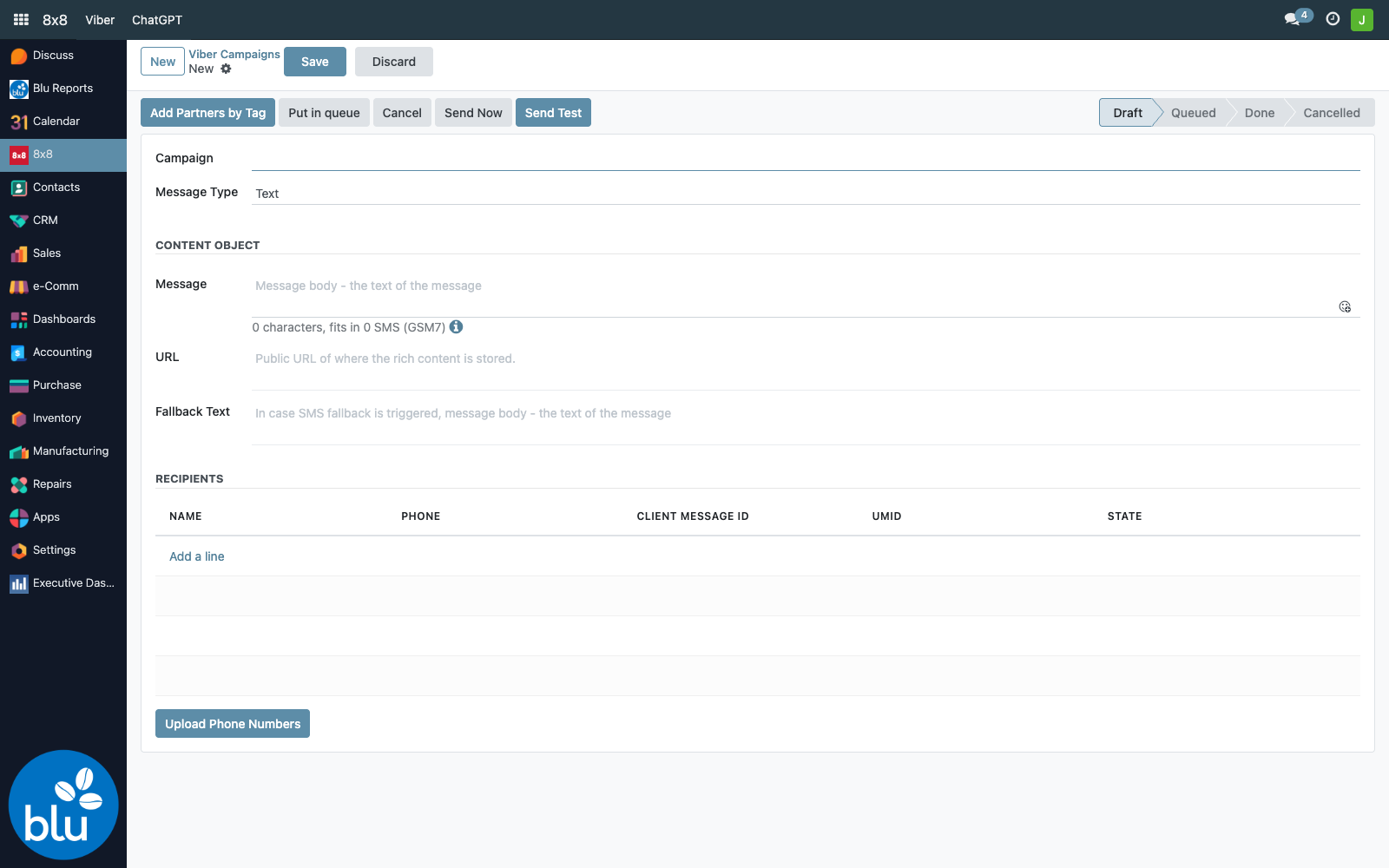This screenshot has height=868, width=1389.
Task: Open the Discuss app icon
Action: point(18,56)
